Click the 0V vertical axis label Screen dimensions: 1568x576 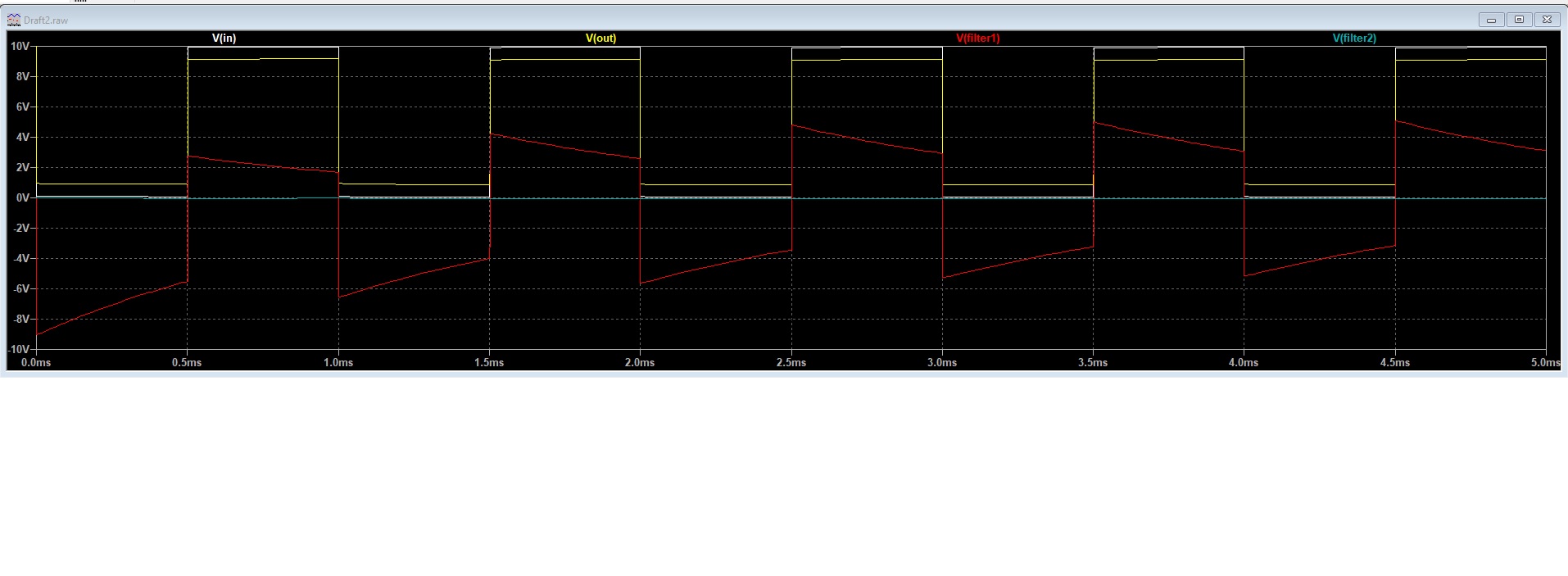23,198
